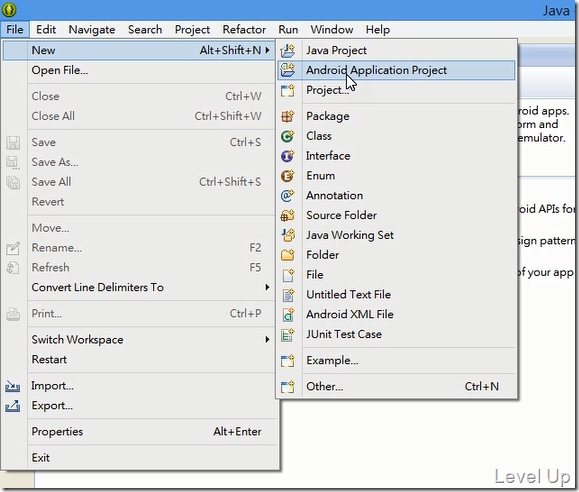Select Move... in the File menu
The image size is (579, 492).
pyautogui.click(x=139, y=228)
